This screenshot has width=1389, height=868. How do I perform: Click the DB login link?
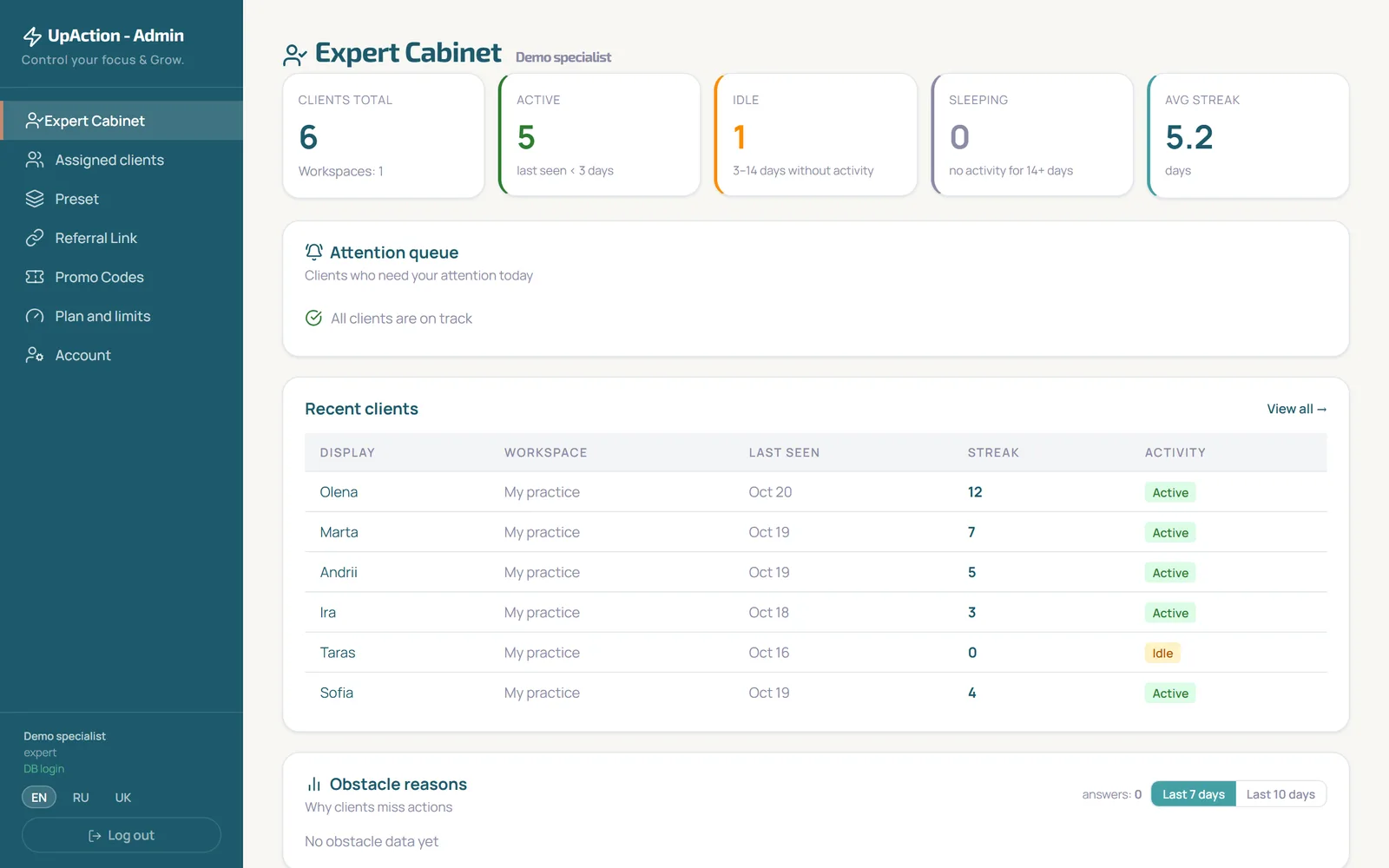[x=43, y=769]
